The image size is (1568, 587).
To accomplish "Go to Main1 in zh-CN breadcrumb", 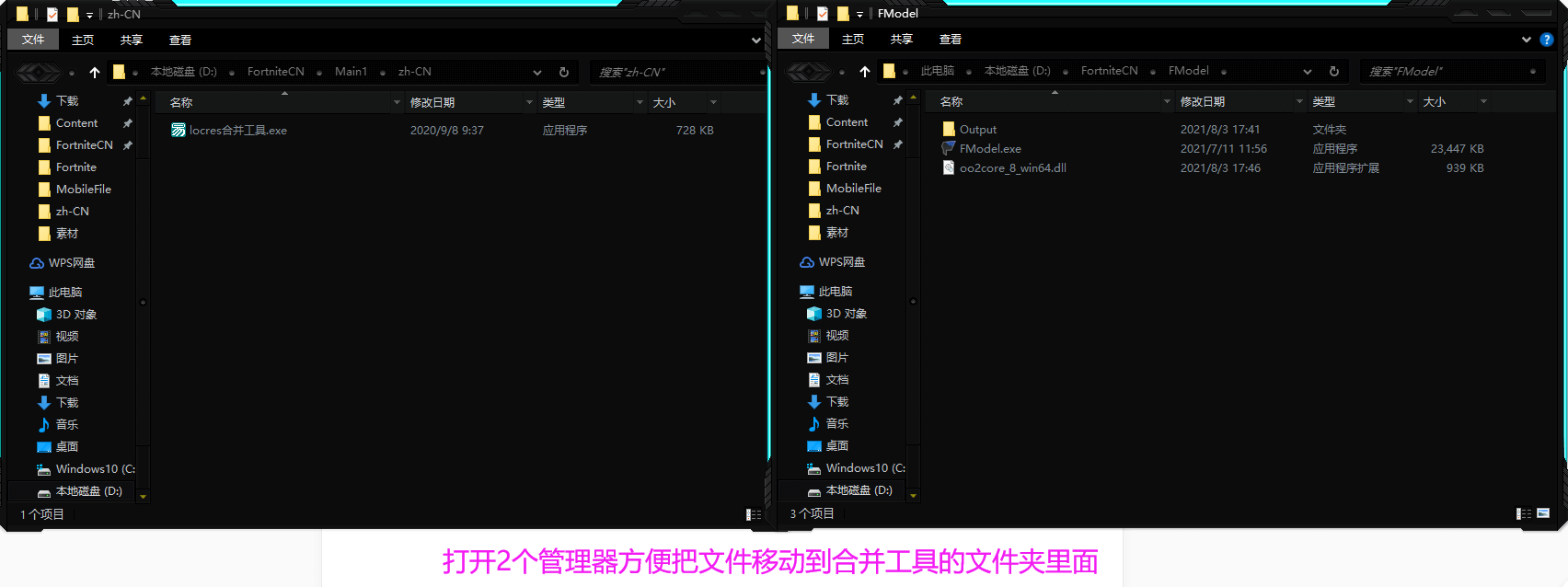I will [x=351, y=72].
